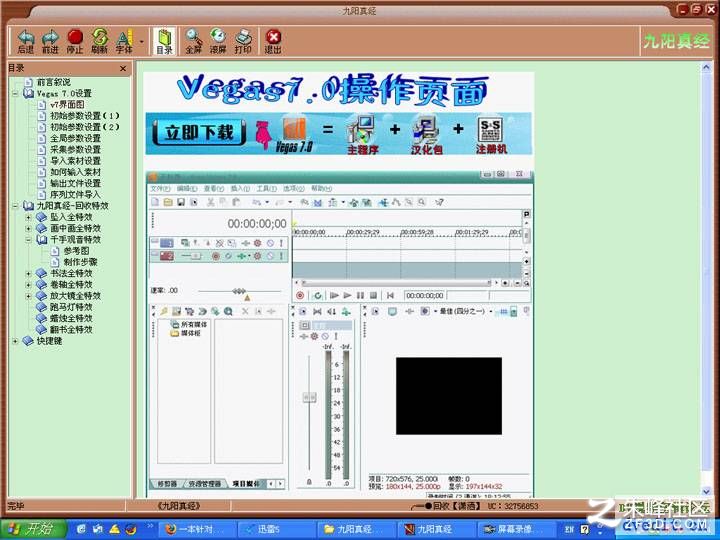Select the 翻书全特效 book icon
This screenshot has height=540, width=720.
click(x=41, y=329)
